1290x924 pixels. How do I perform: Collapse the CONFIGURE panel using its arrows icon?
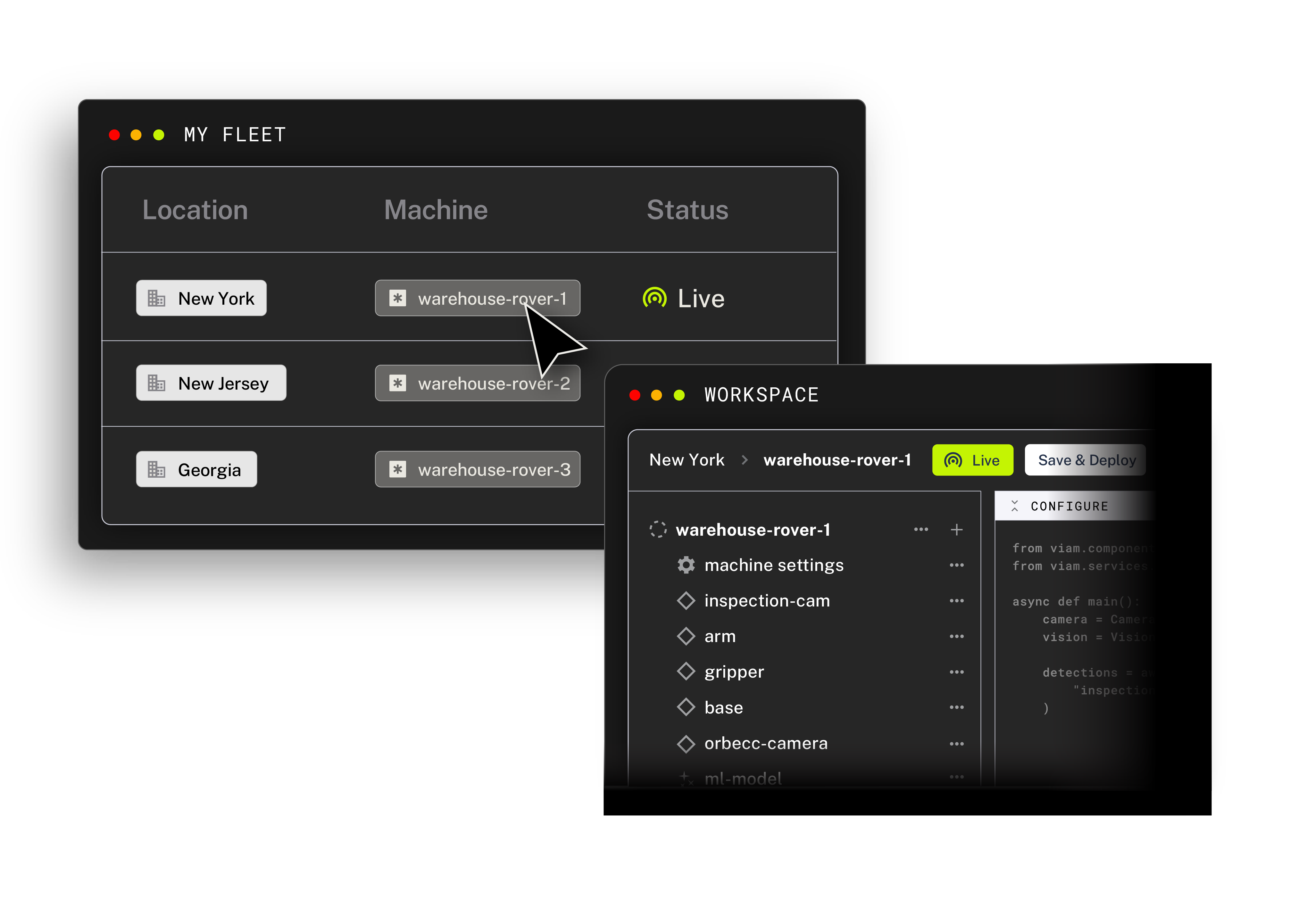[1014, 506]
